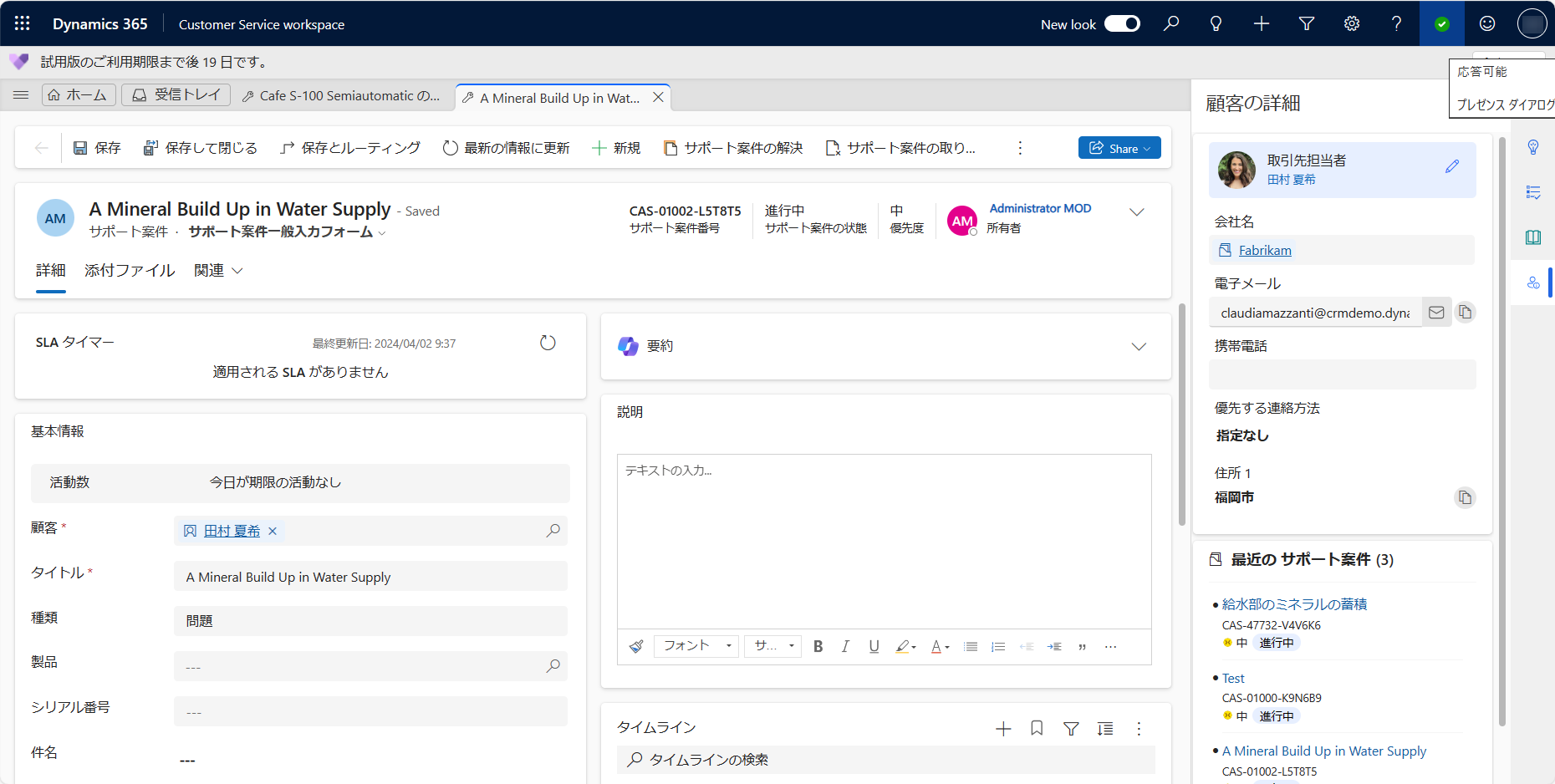Open the user account avatar

click(x=1532, y=23)
